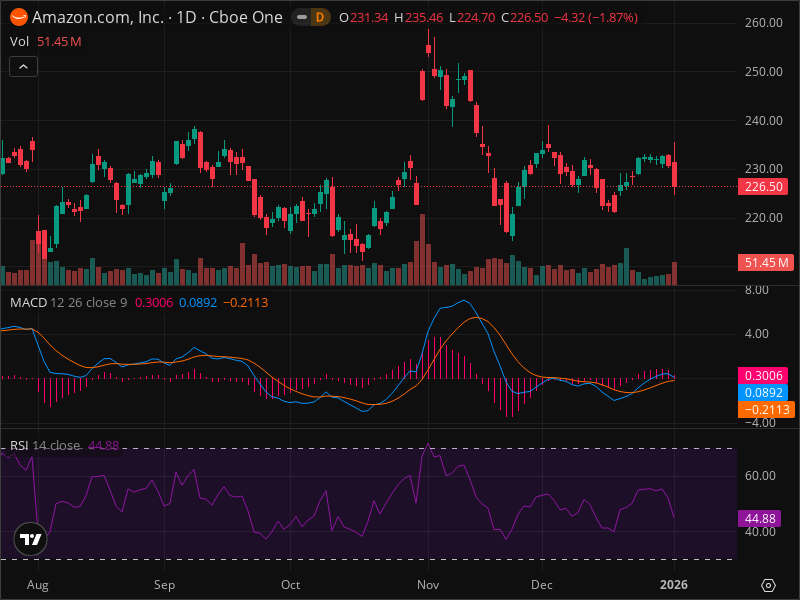
Task: Click the orange −0.2113 axis label
Action: (x=766, y=410)
